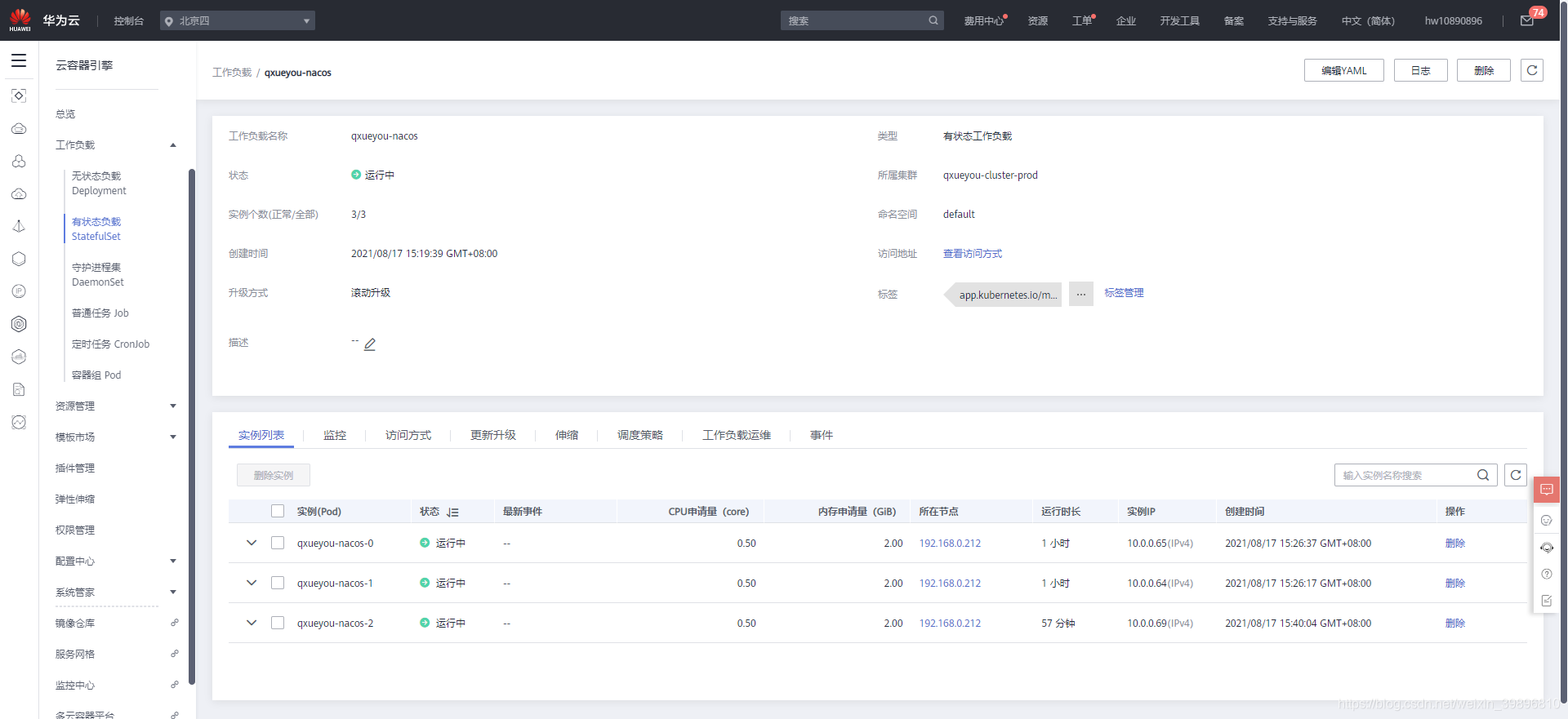Open the 查看访问方式 link
The width and height of the screenshot is (1568, 719).
click(973, 254)
